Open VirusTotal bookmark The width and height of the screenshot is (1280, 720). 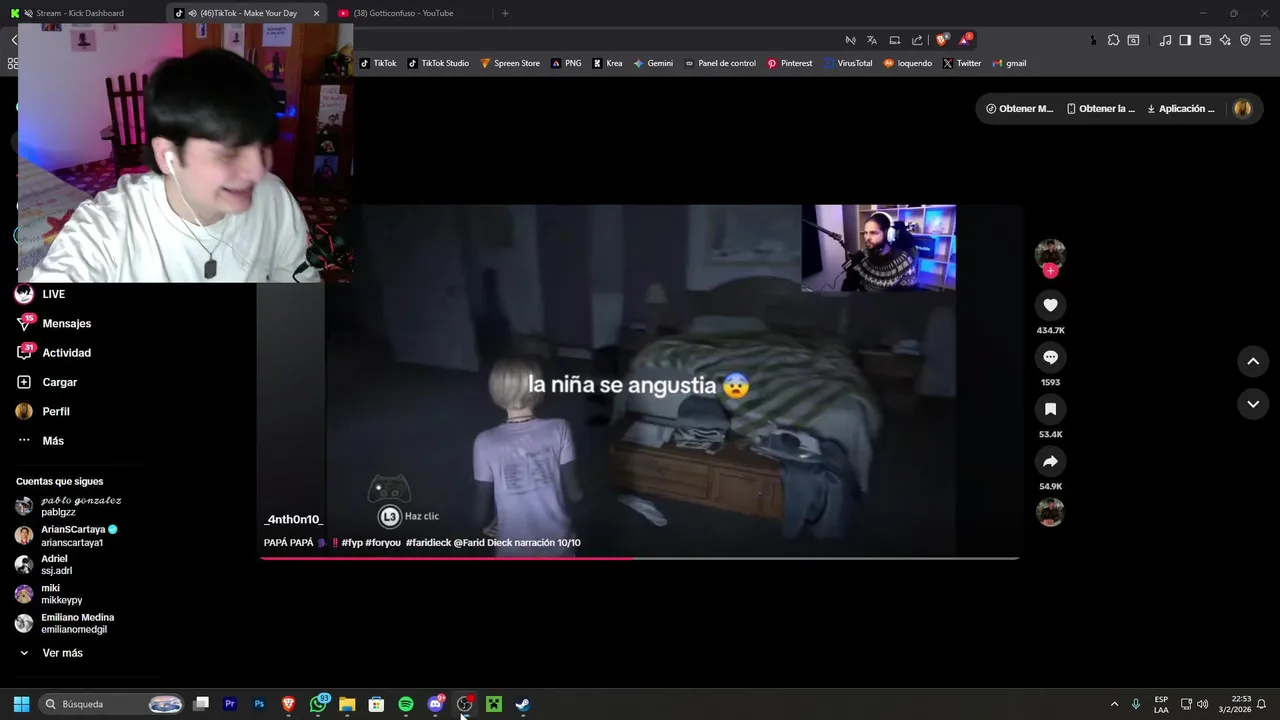point(848,63)
